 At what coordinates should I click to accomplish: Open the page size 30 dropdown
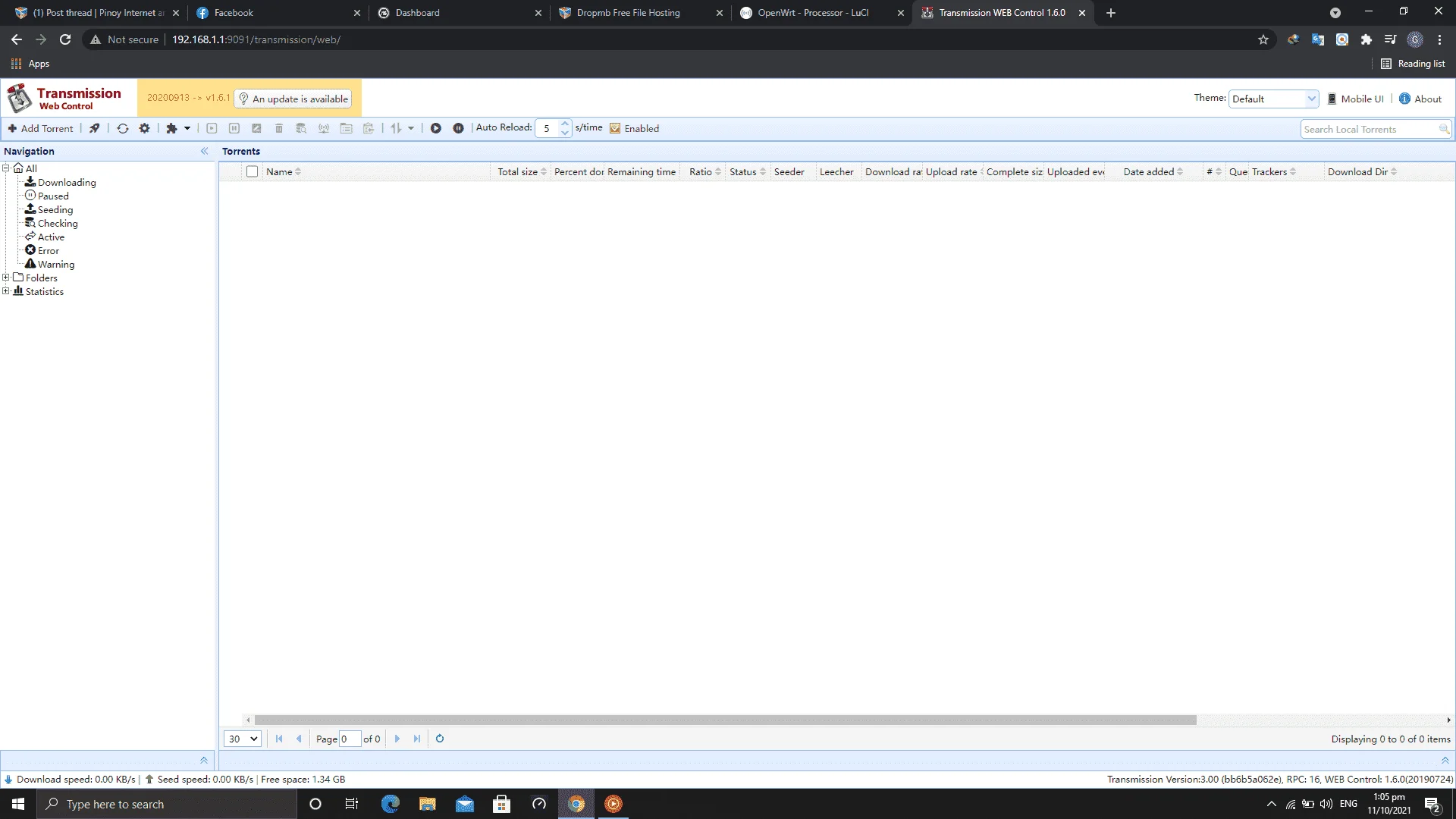pyautogui.click(x=243, y=739)
